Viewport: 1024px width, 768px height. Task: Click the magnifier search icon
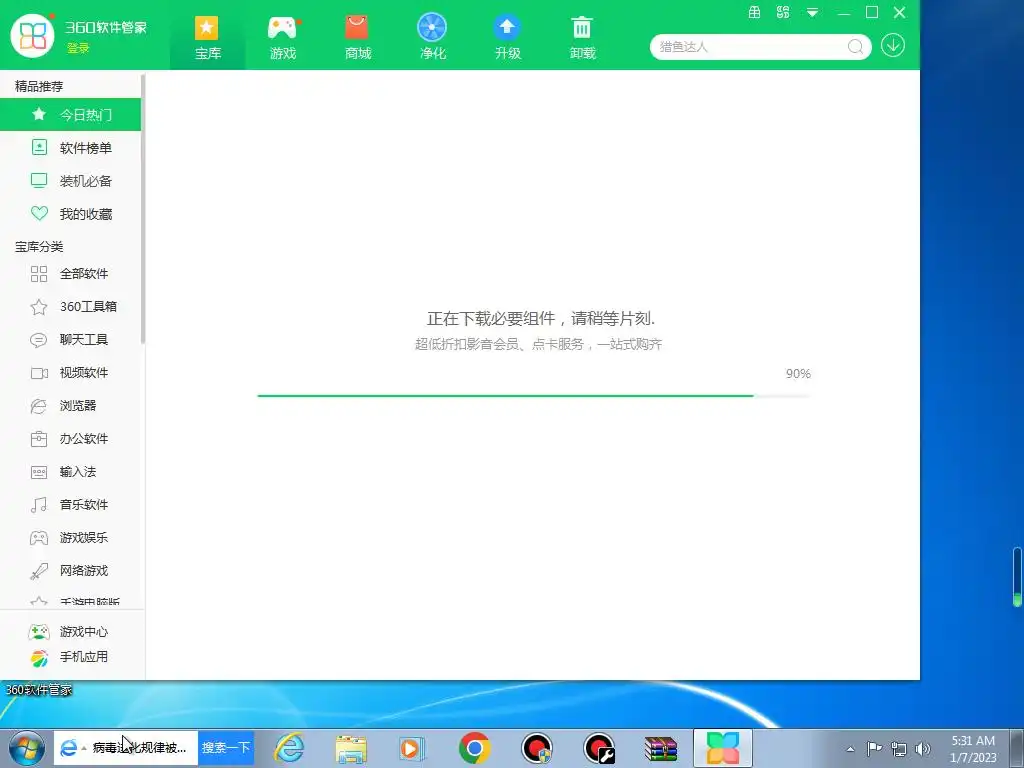[x=856, y=46]
